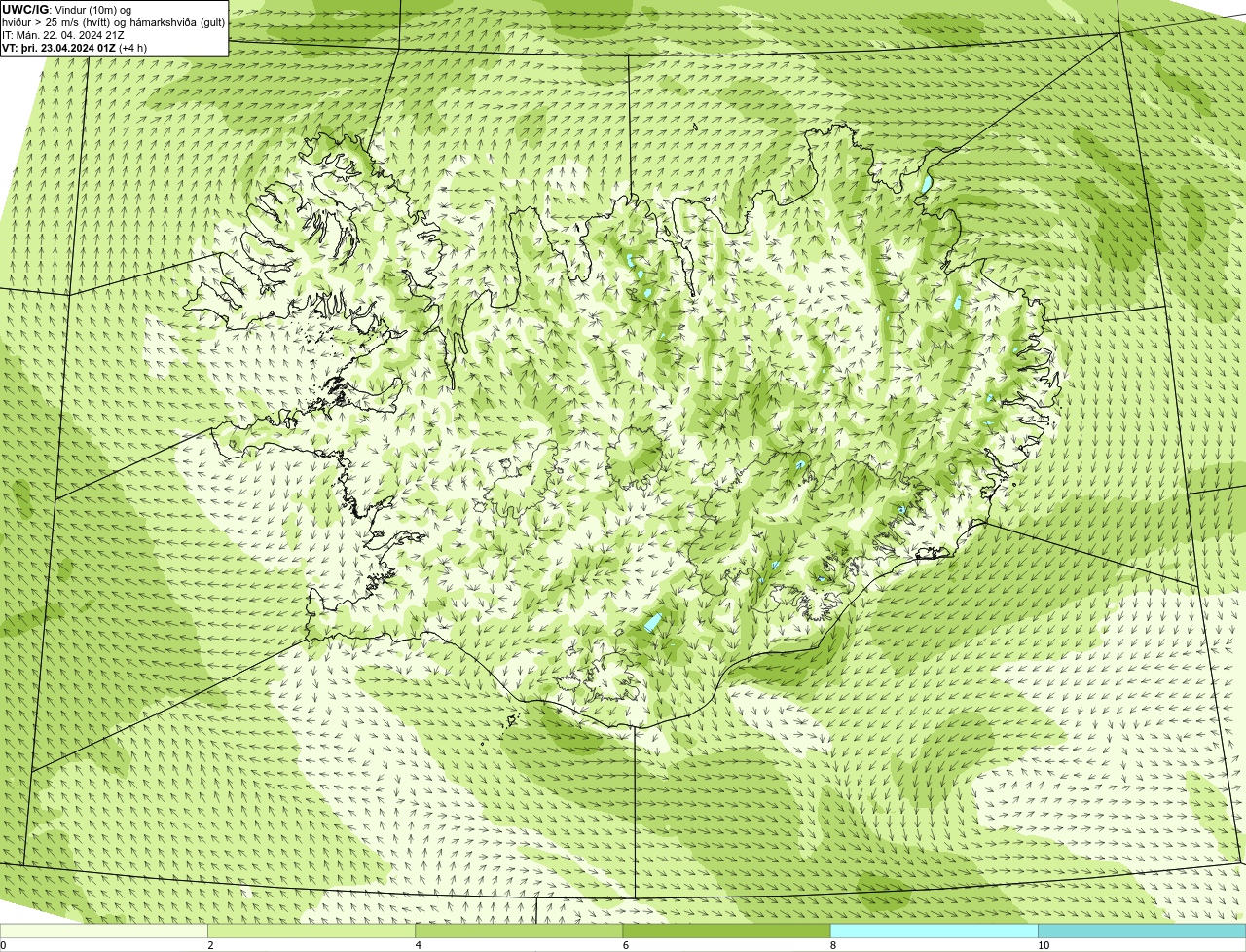Image resolution: width=1246 pixels, height=952 pixels.
Task: Click the light green 2–4 m/s legend swatch
Action: tap(311, 932)
